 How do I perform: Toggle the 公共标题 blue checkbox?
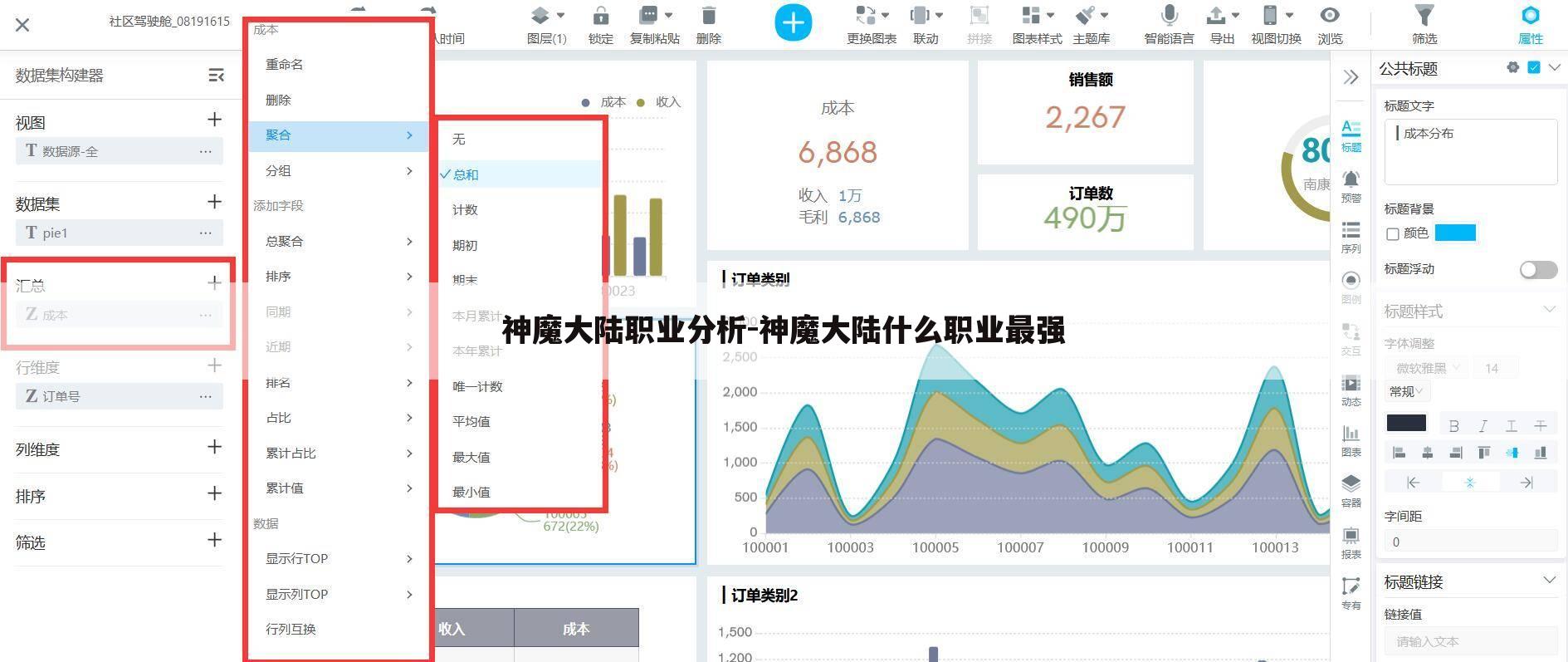coord(1533,68)
